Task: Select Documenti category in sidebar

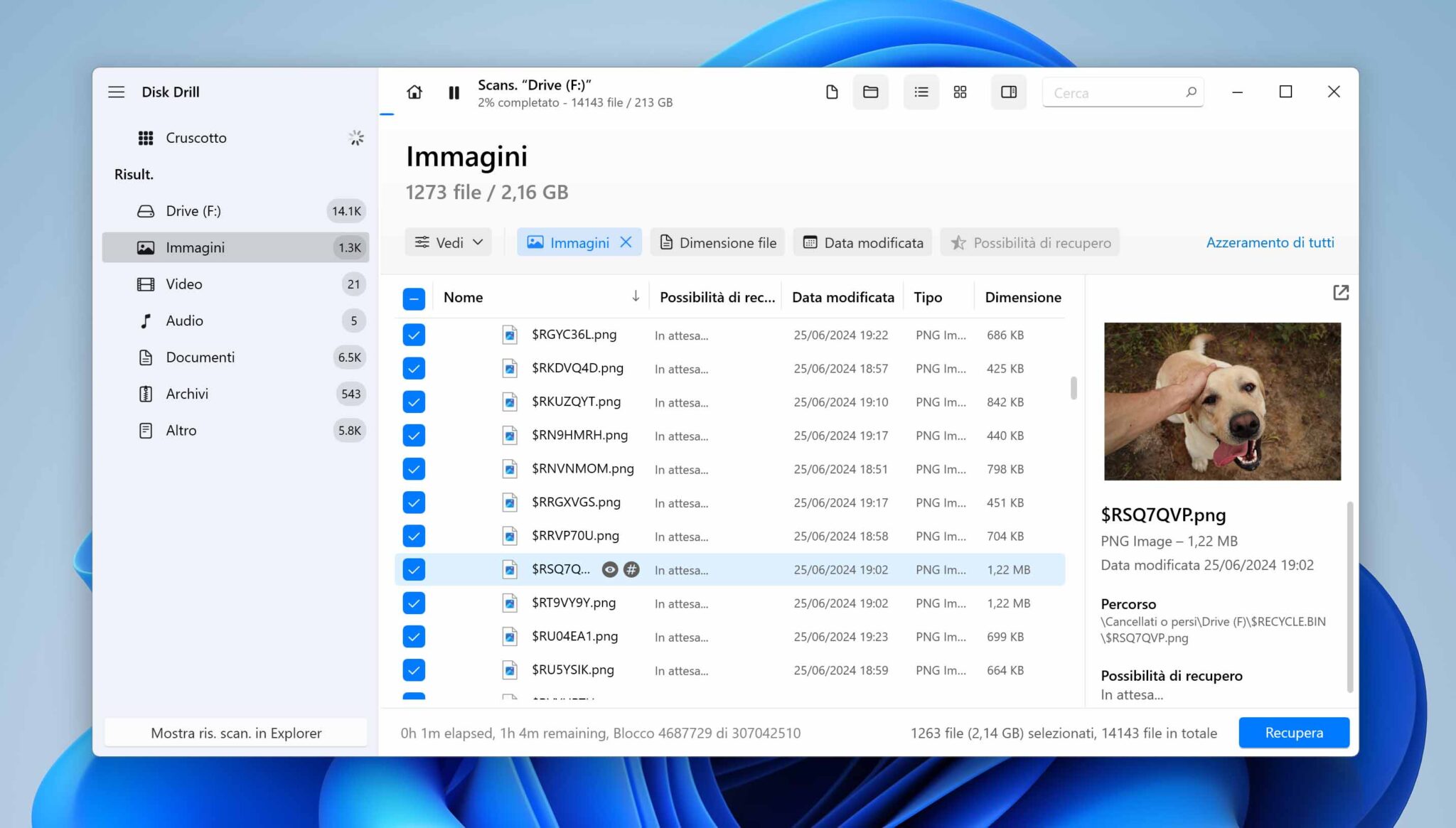Action: tap(200, 357)
